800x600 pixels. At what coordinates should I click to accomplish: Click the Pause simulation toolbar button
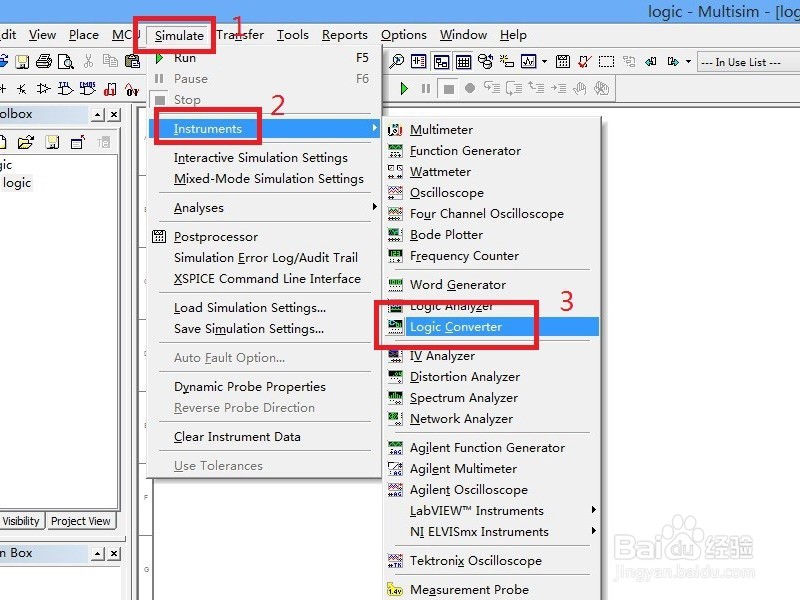coord(426,89)
